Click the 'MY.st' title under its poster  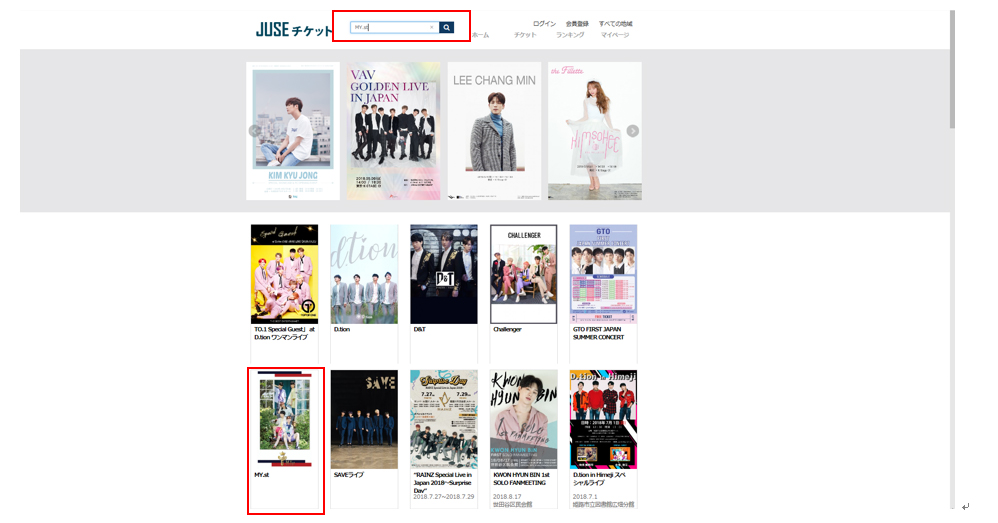point(262,475)
